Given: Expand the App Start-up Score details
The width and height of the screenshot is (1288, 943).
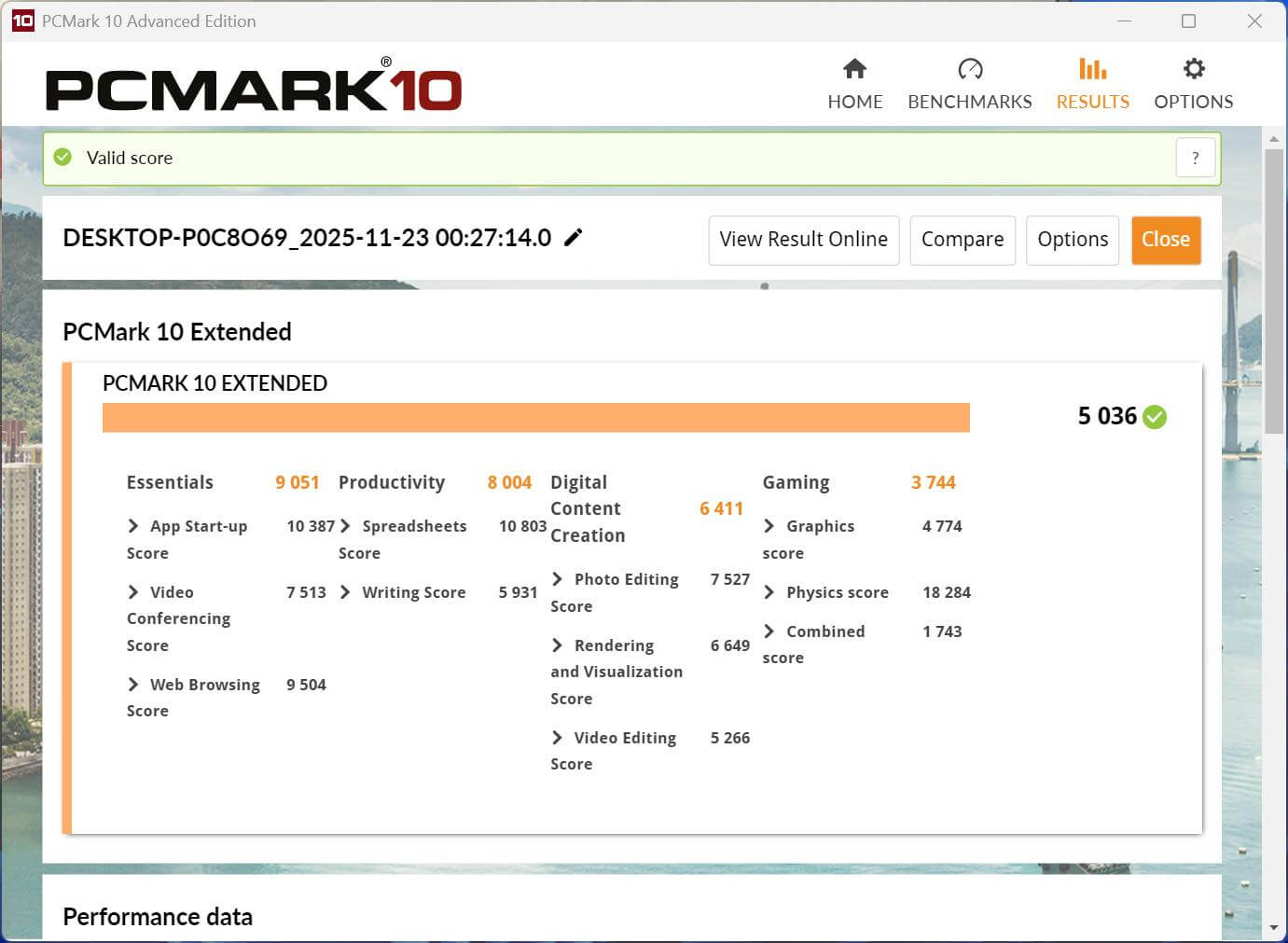Looking at the screenshot, I should 133,526.
